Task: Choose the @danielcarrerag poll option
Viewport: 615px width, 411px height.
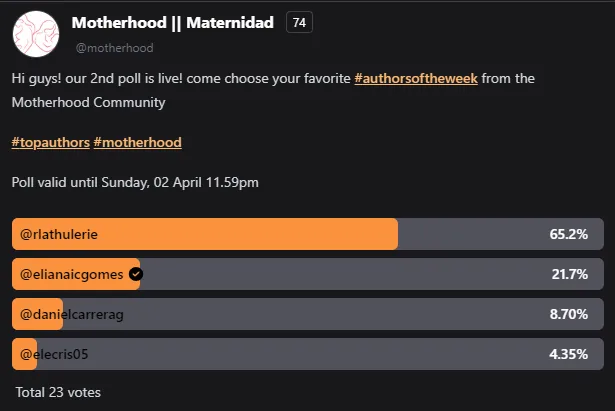Action: coord(308,314)
